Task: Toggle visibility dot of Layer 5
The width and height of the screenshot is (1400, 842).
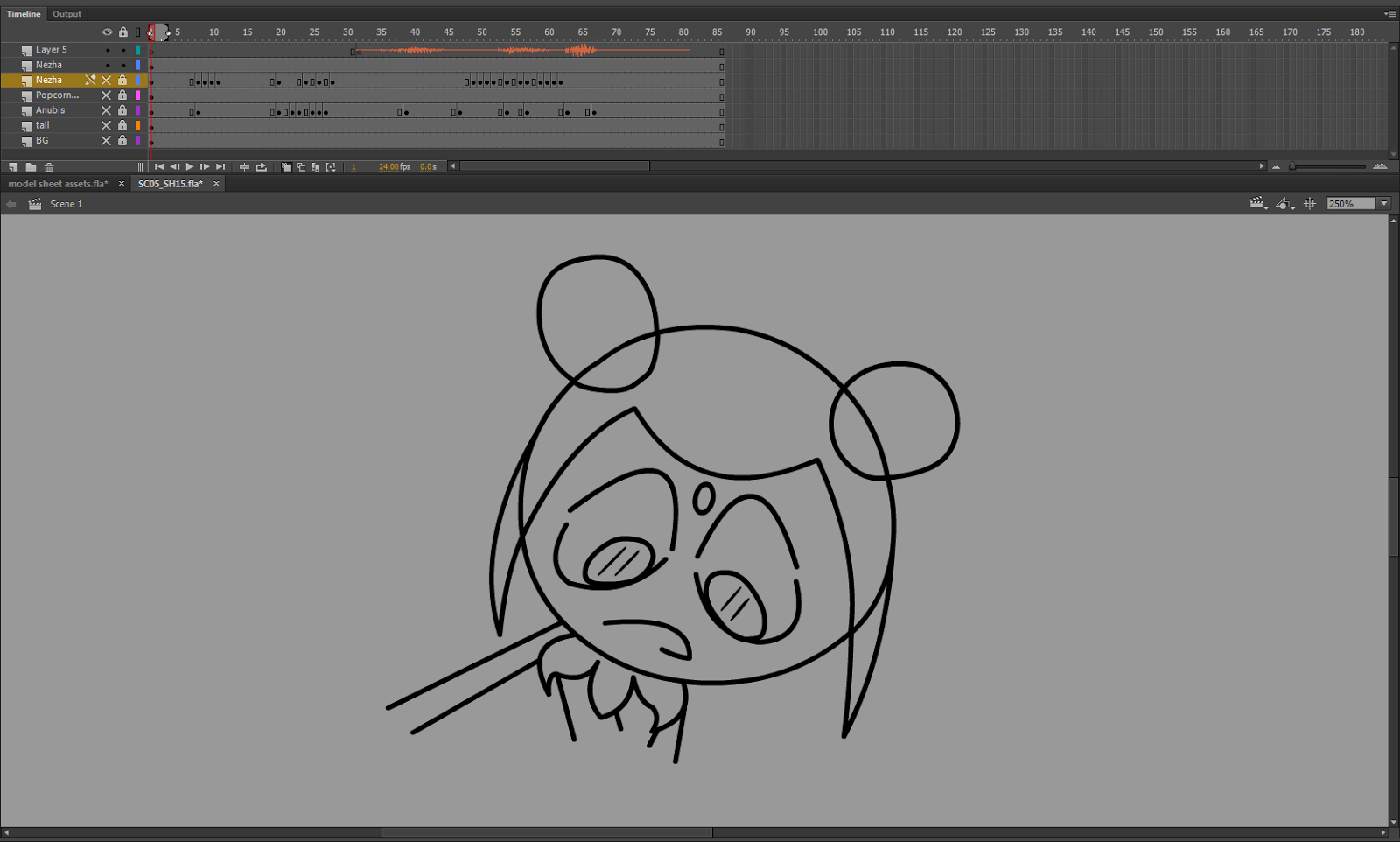Action: coord(107,50)
